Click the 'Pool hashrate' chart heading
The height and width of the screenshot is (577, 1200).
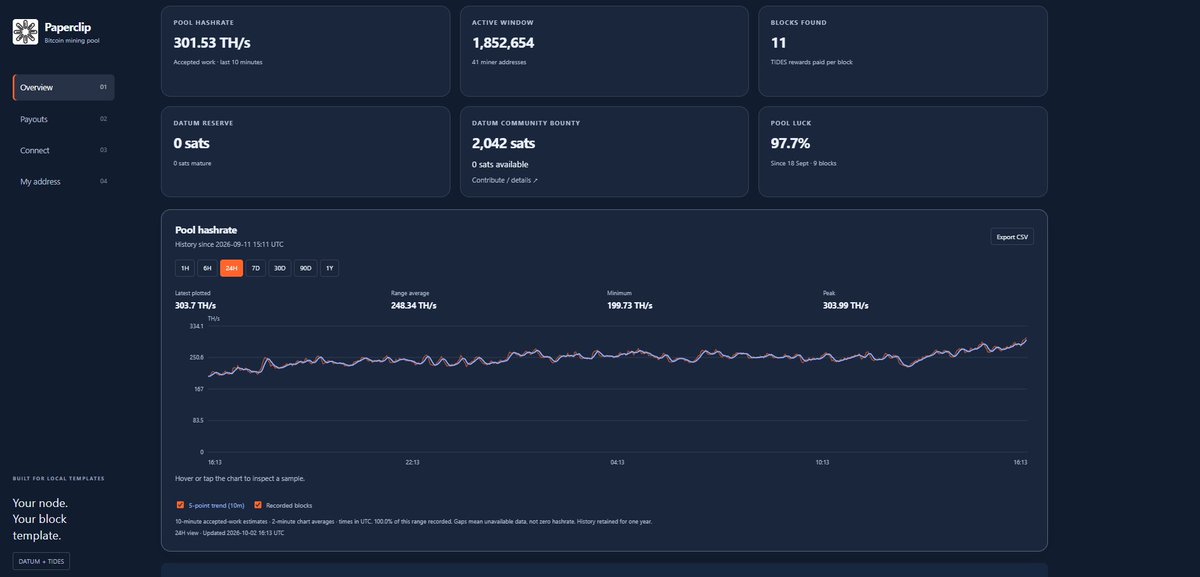click(x=205, y=230)
